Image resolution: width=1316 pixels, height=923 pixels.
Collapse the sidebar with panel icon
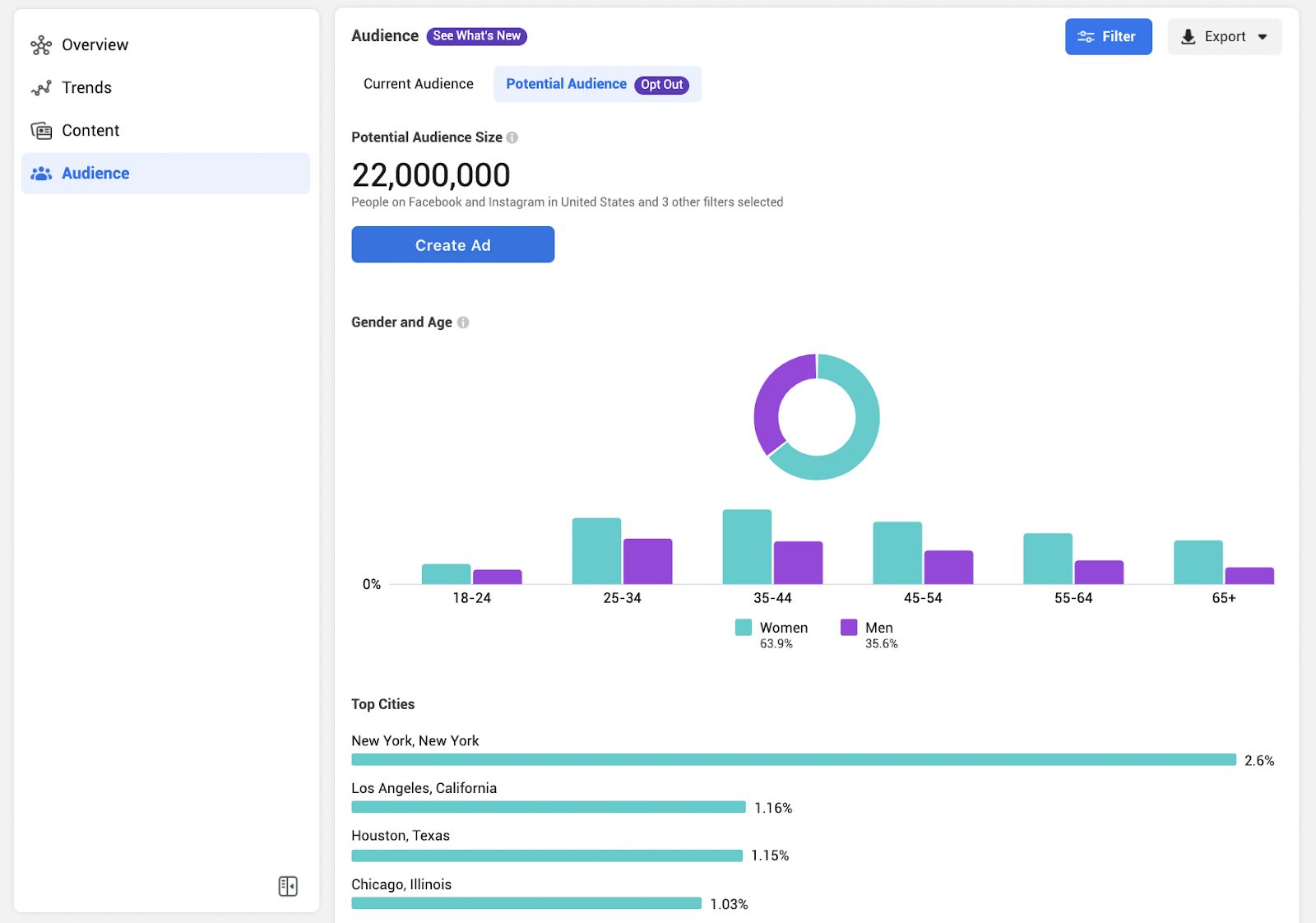(288, 886)
